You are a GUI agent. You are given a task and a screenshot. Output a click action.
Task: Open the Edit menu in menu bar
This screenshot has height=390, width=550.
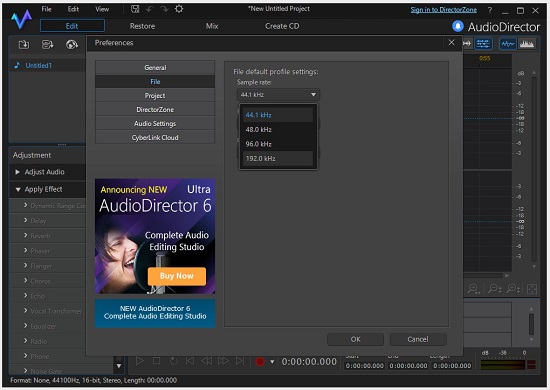pos(73,9)
